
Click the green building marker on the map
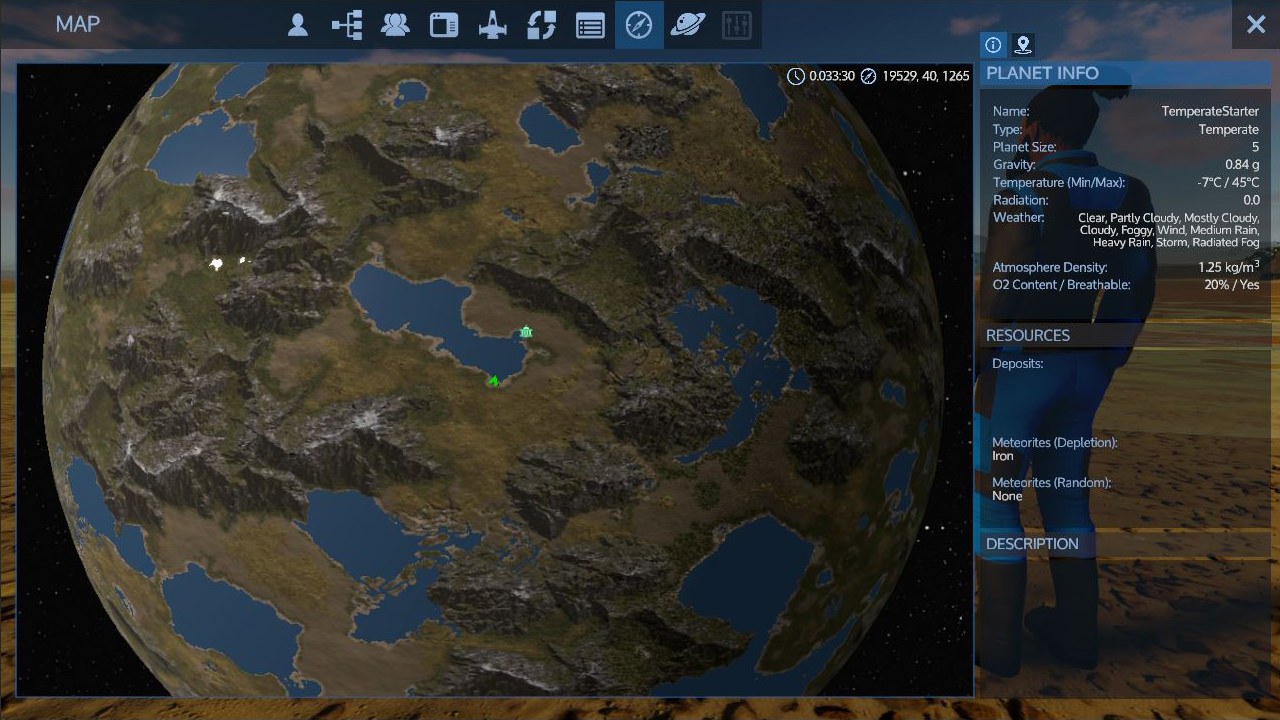coord(526,332)
